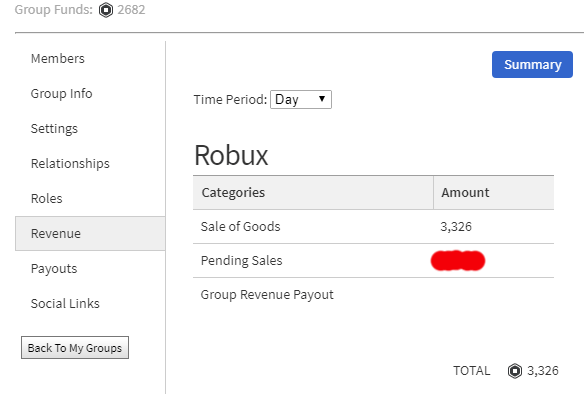
Task: Click the Robux icon next to TOTAL
Action: 515,371
